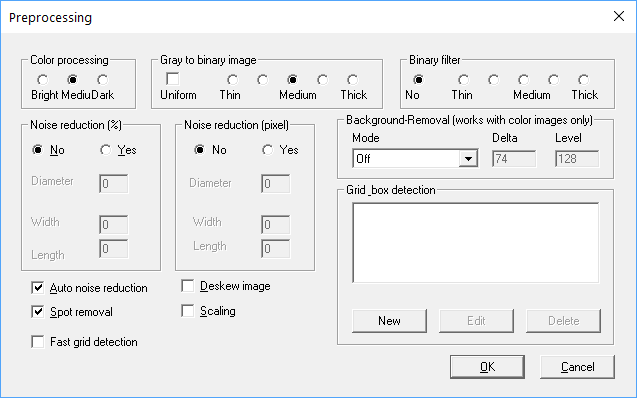The image size is (637, 398).
Task: Open the Background-Removal Mode dropdown
Action: pyautogui.click(x=468, y=158)
